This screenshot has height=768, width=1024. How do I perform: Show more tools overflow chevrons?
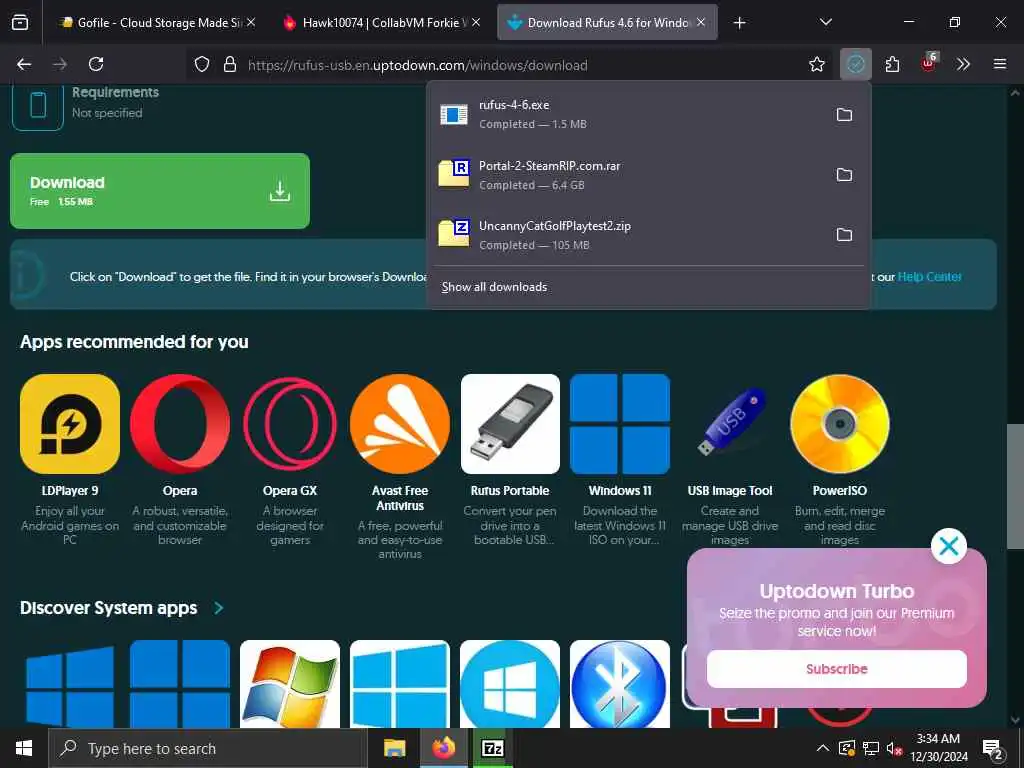point(963,64)
